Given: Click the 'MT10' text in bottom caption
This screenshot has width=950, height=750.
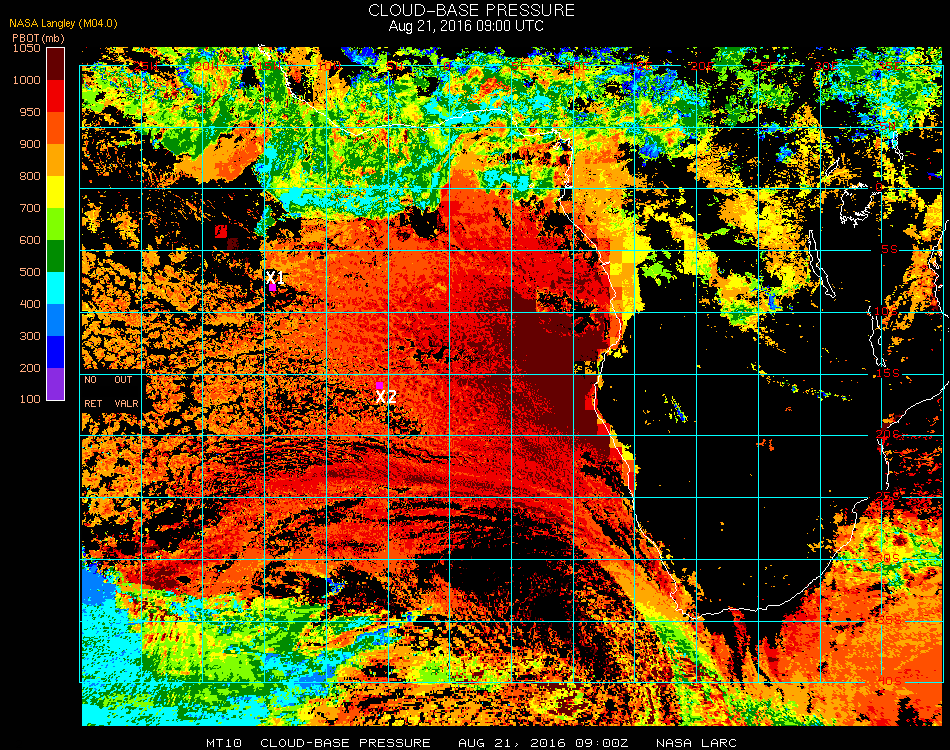Looking at the screenshot, I should coord(224,743).
